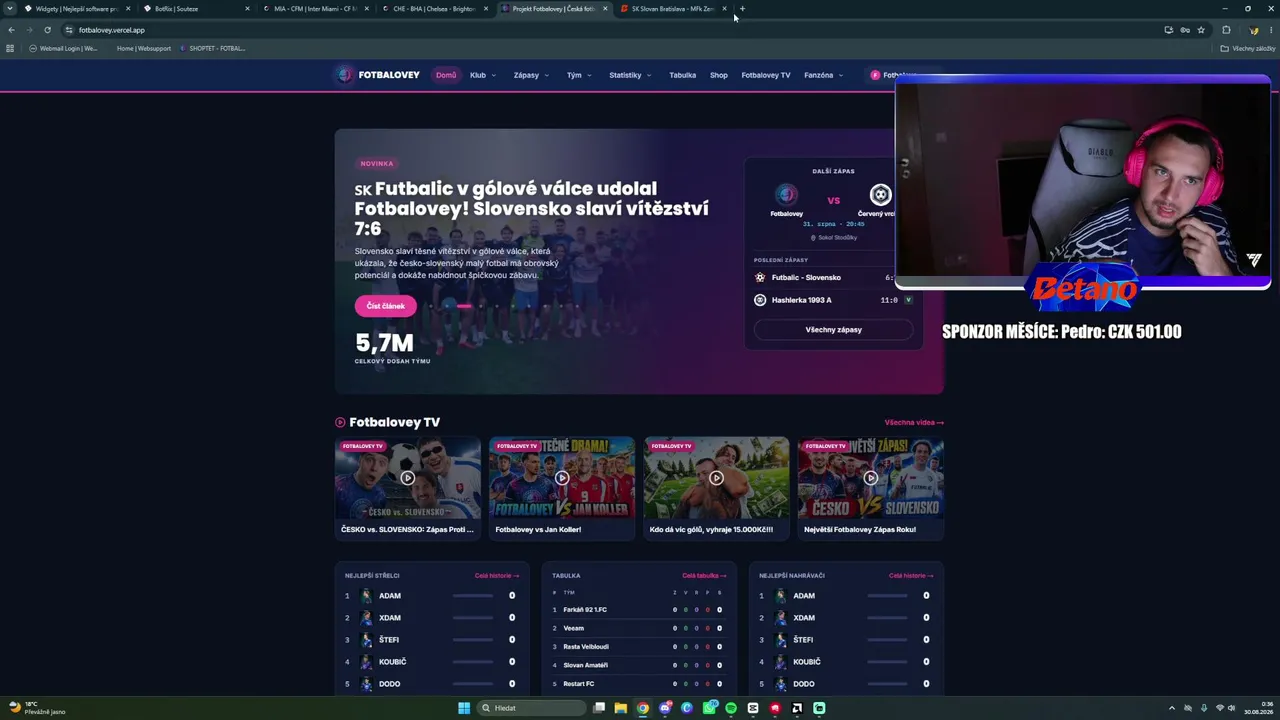Select the 'Futbalic - Slovensko' last match row
The width and height of the screenshot is (1280, 720).
click(x=833, y=278)
